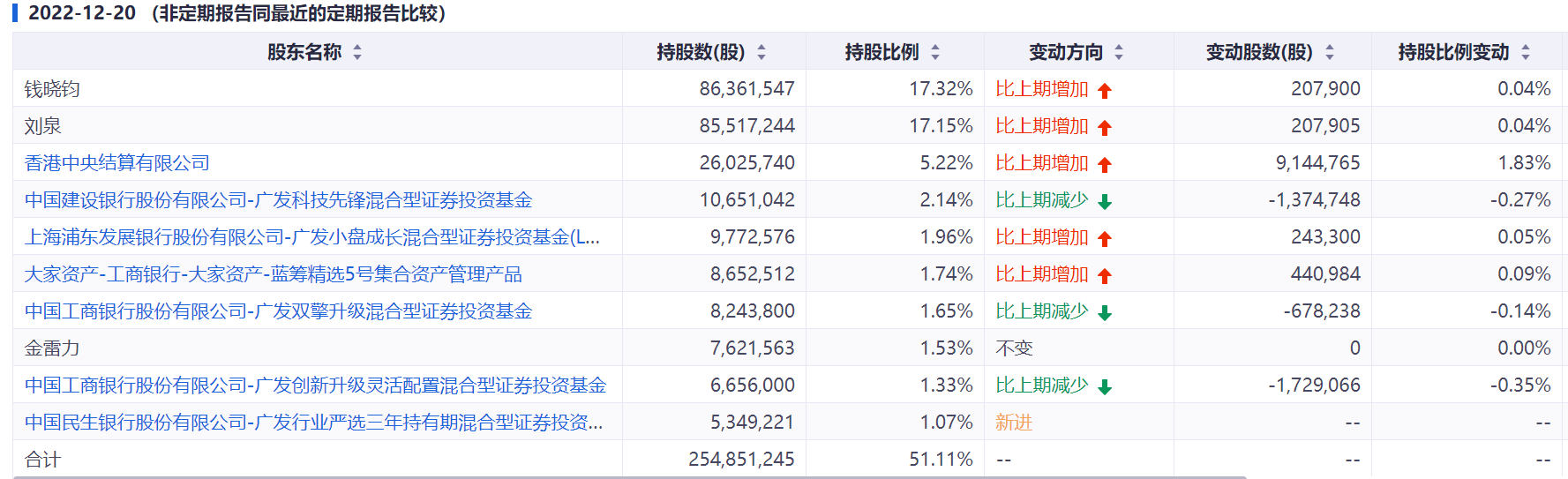Click the 新进 status in last shareholder row
Image resolution: width=1568 pixels, height=479 pixels.
tap(1014, 423)
